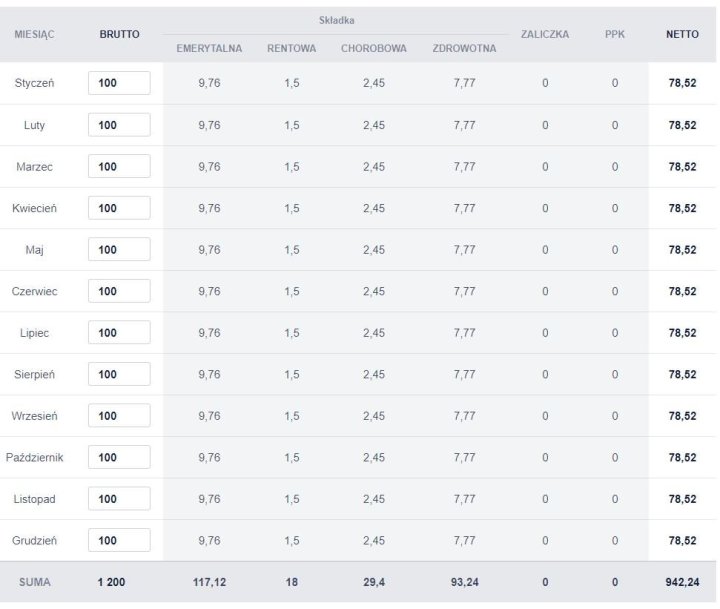Select the NETTO column header
Image resolution: width=720 pixels, height=609 pixels.
click(x=682, y=34)
